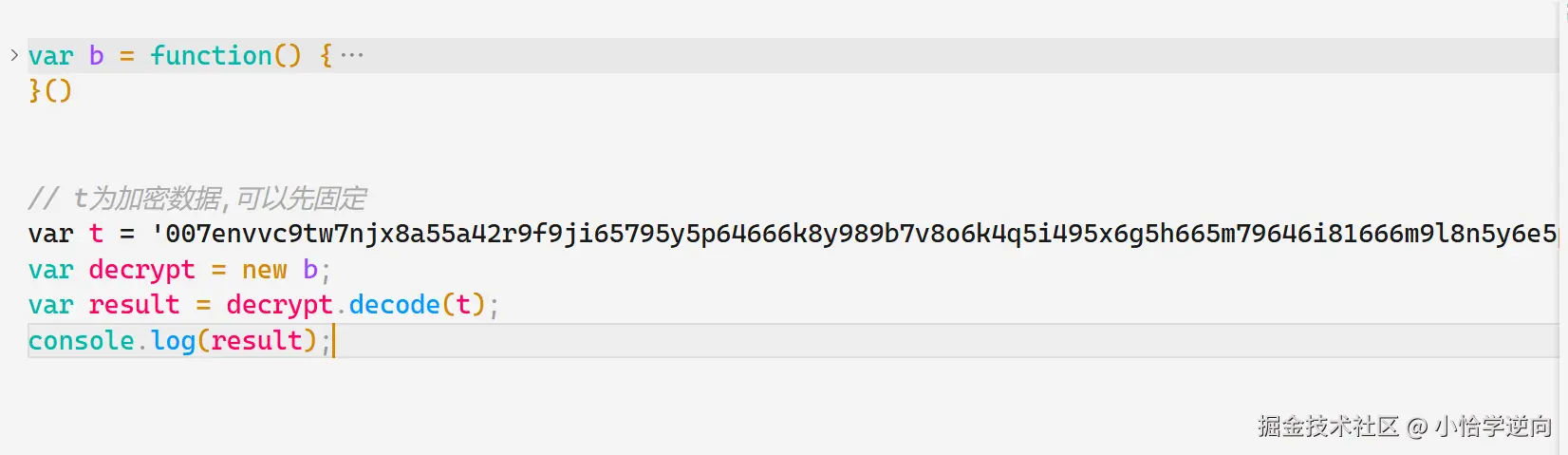The image size is (1568, 455).
Task: Click the folded code ellipsis after the brace
Action: (352, 56)
